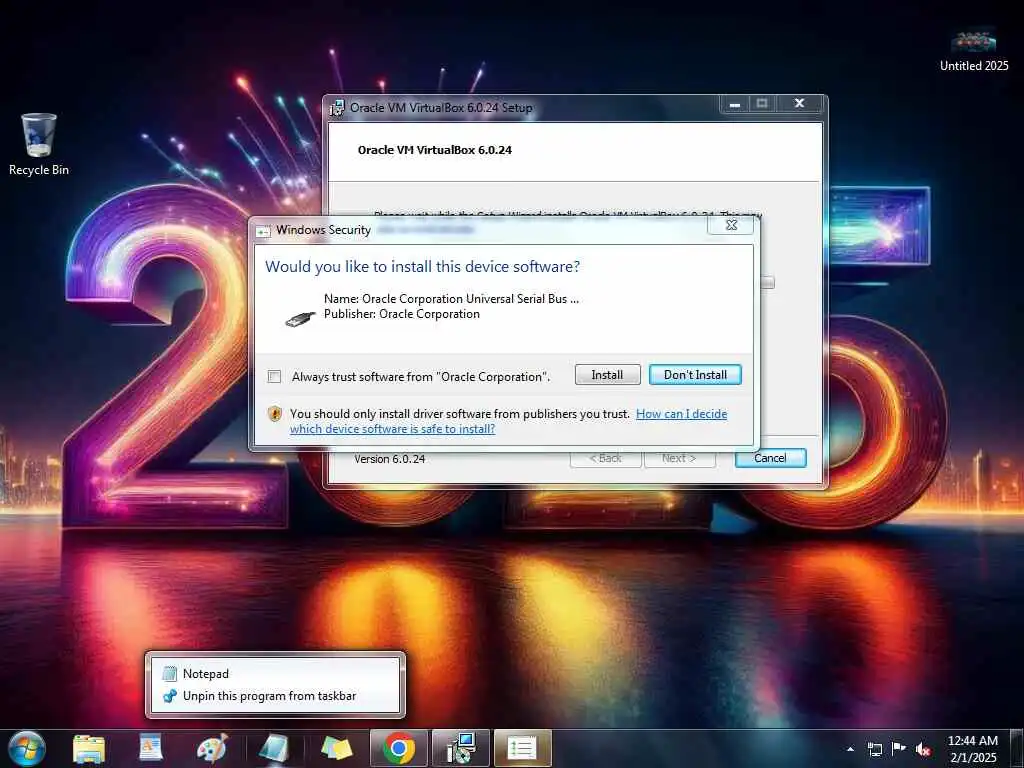Click the Name: Oracle Corporation Universal Serial Bus text

click(451, 298)
